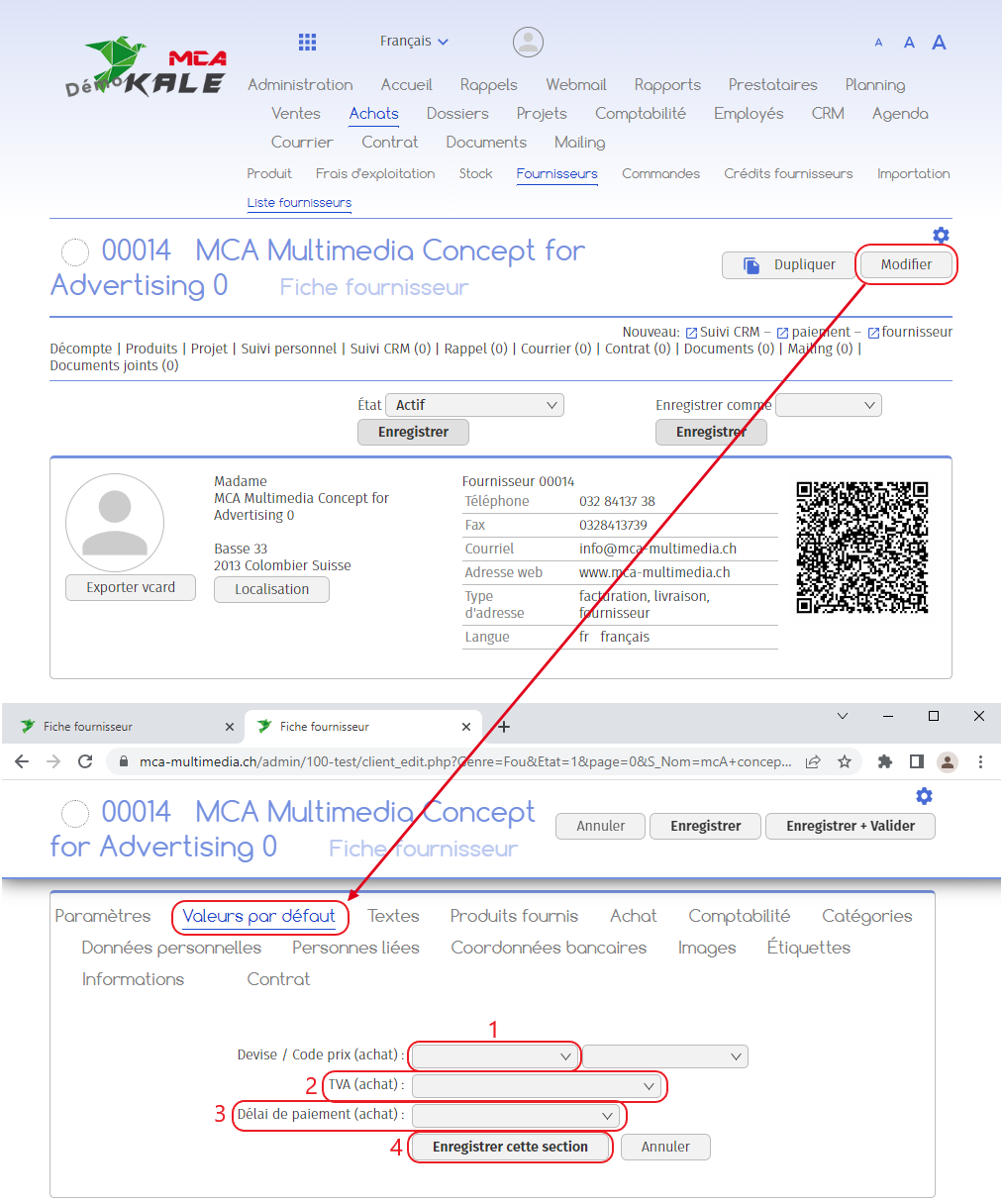
Task: Expand the Français language selector
Action: coord(414,41)
